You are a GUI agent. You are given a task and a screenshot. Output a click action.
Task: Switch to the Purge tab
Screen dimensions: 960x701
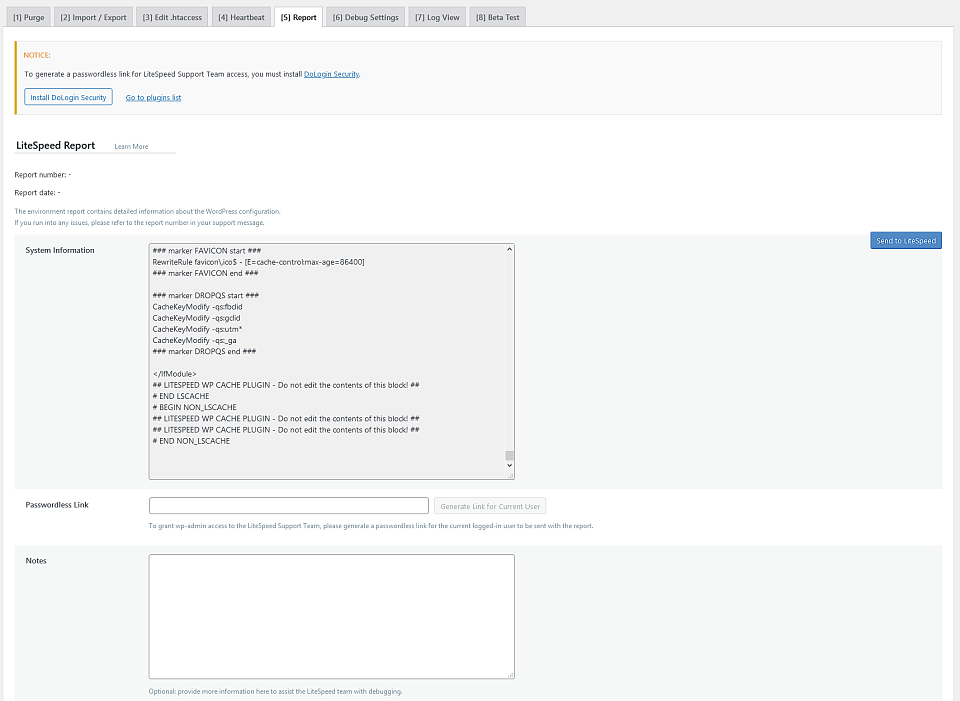point(29,17)
